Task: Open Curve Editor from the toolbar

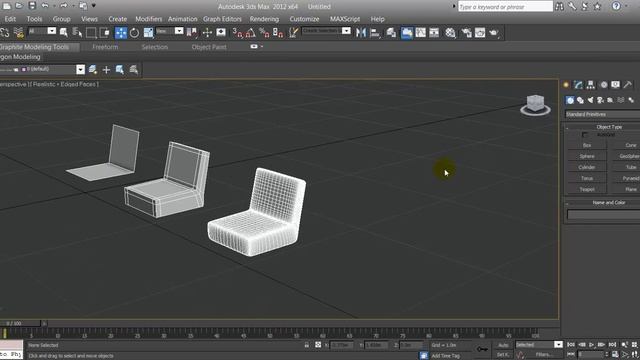Action: coord(420,33)
